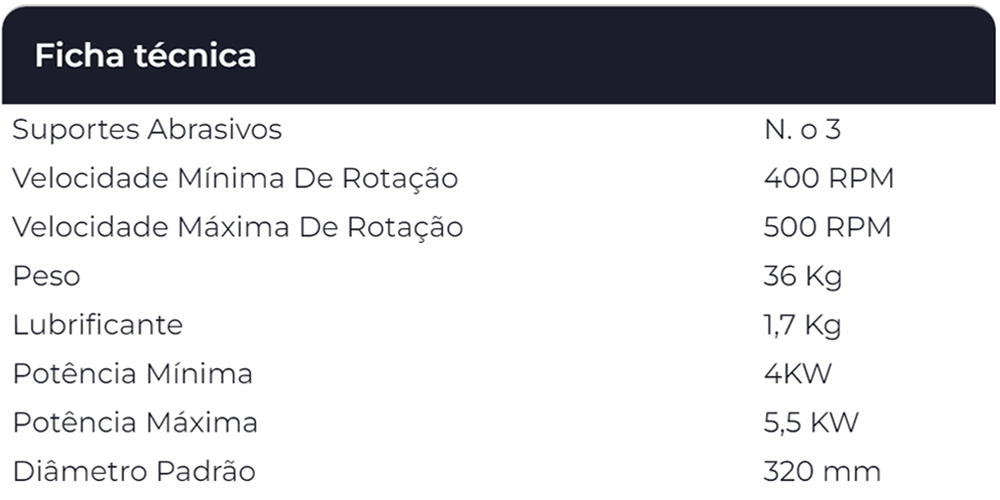The height and width of the screenshot is (500, 1000).
Task: Click the Ficha técnica header title
Action: (145, 56)
